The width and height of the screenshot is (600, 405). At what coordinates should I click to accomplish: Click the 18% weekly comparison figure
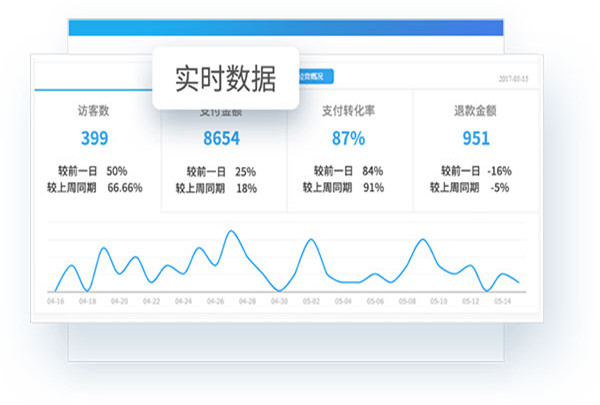[x=246, y=188]
